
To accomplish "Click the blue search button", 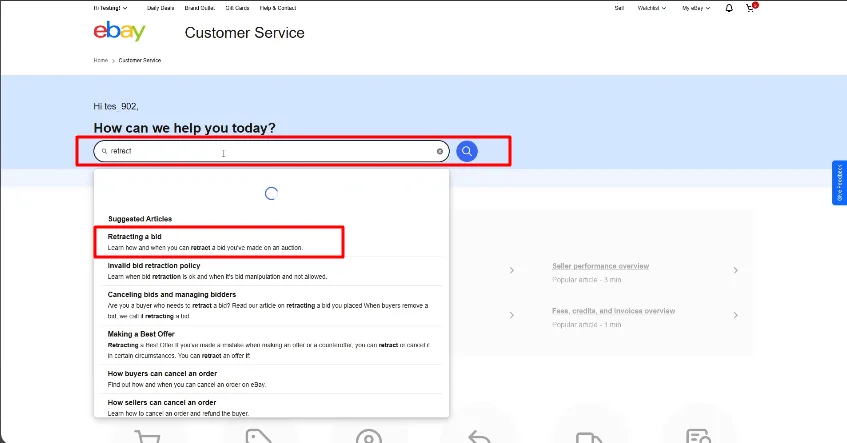I will 467,151.
